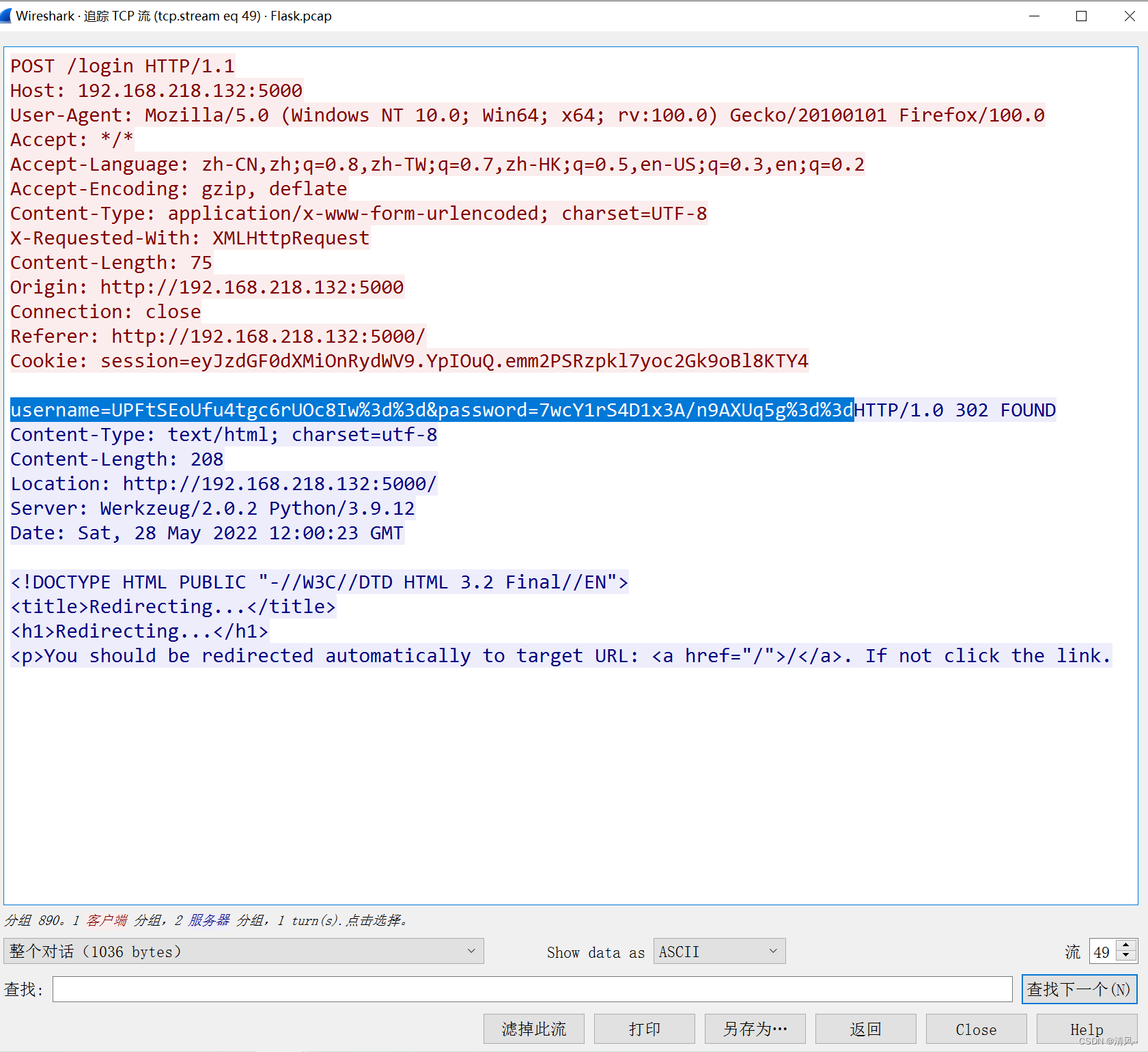Click the 'Host: 192.168.218.132:5000' line
Image resolution: width=1148 pixels, height=1052 pixels.
pyautogui.click(x=156, y=91)
